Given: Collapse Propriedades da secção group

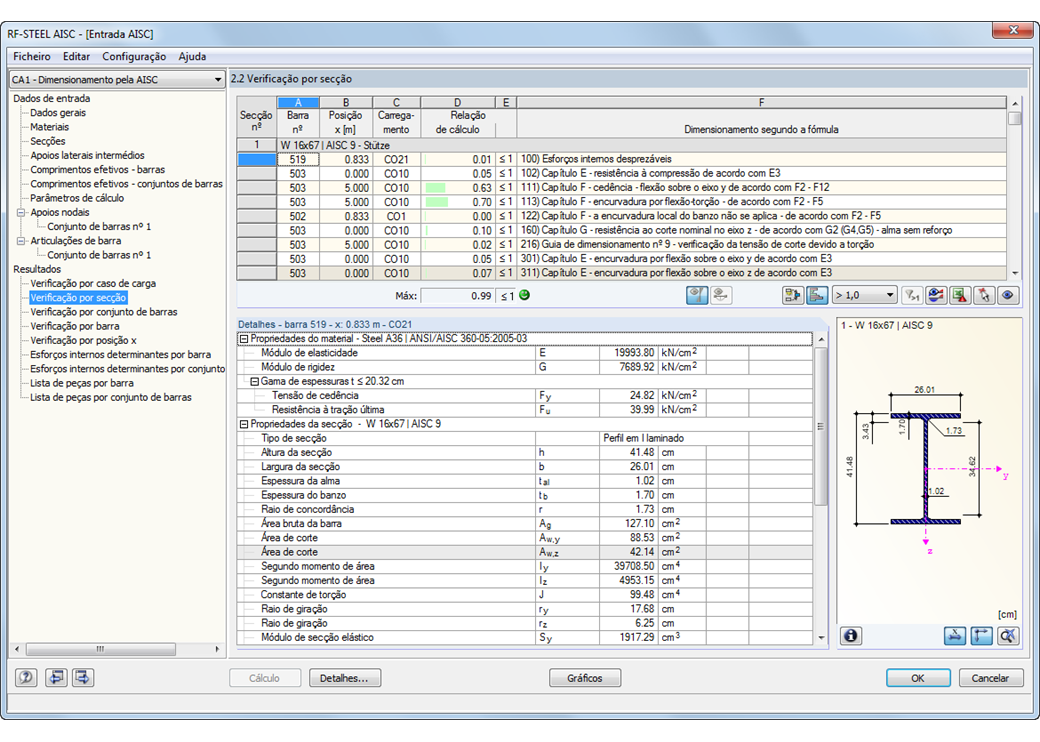Looking at the screenshot, I should tap(243, 424).
